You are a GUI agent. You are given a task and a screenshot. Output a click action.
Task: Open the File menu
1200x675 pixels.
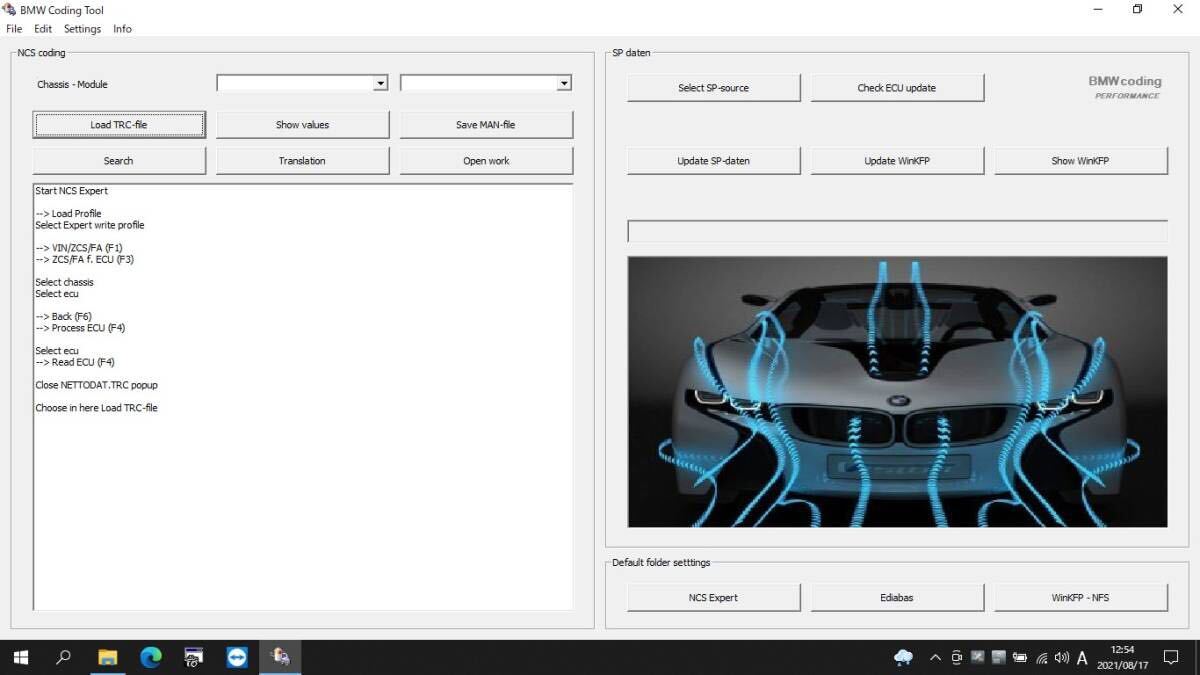pos(14,29)
